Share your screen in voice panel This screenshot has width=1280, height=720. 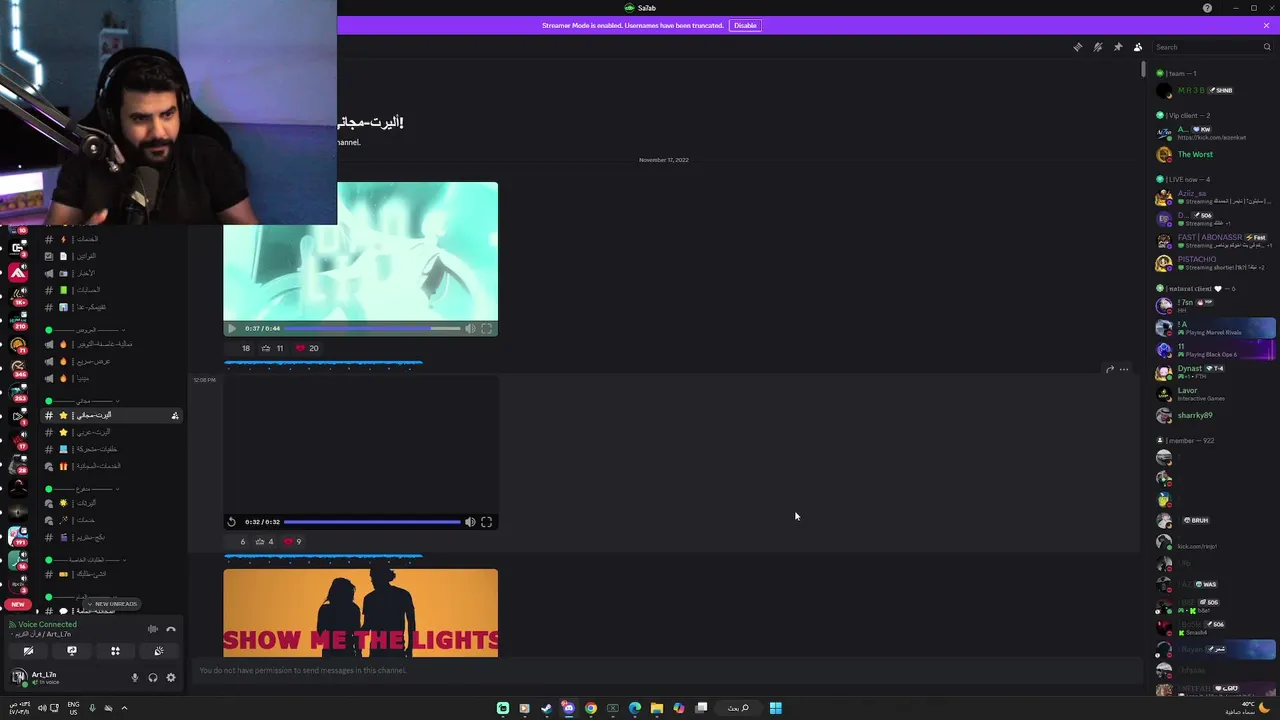(72, 651)
